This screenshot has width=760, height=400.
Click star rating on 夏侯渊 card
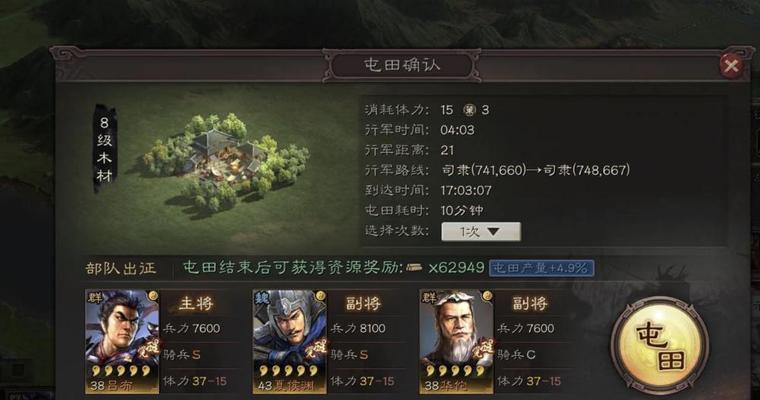click(x=288, y=371)
